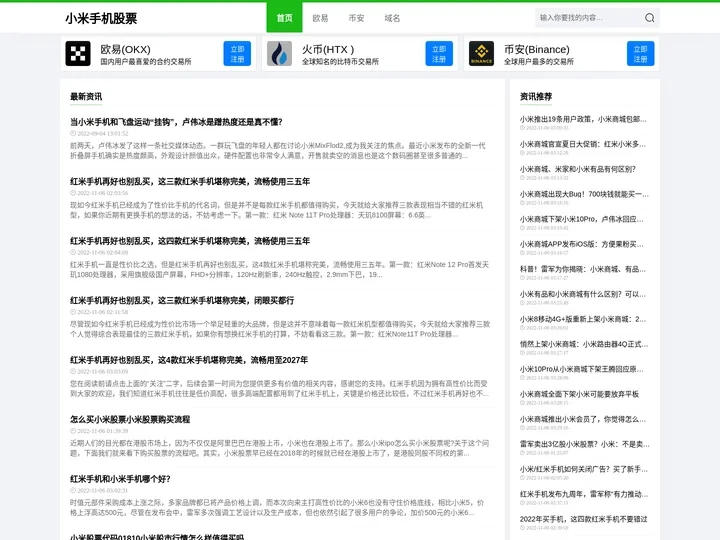The width and height of the screenshot is (720, 540).
Task: Open article 当小米手机和飞盘运动"挂钩"
Action: [x=176, y=122]
